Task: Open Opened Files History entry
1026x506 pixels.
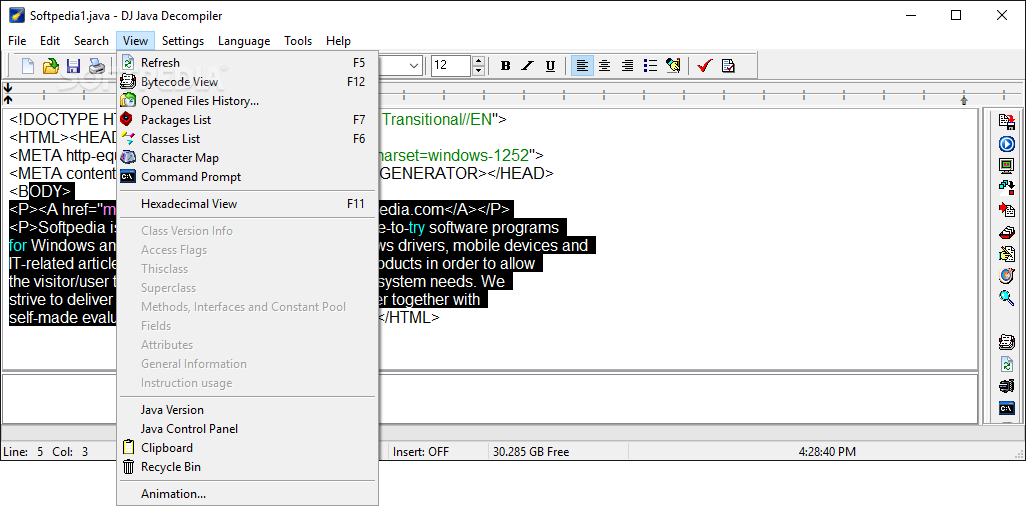Action: coord(247,101)
